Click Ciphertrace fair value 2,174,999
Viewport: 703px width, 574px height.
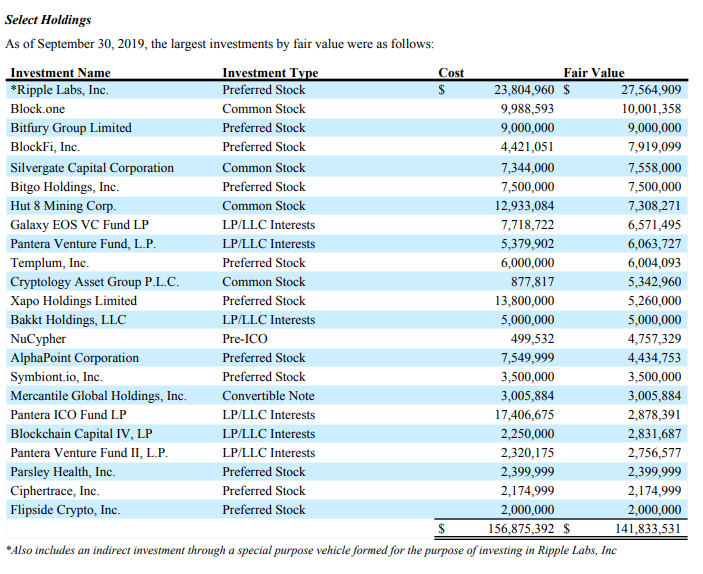click(655, 491)
